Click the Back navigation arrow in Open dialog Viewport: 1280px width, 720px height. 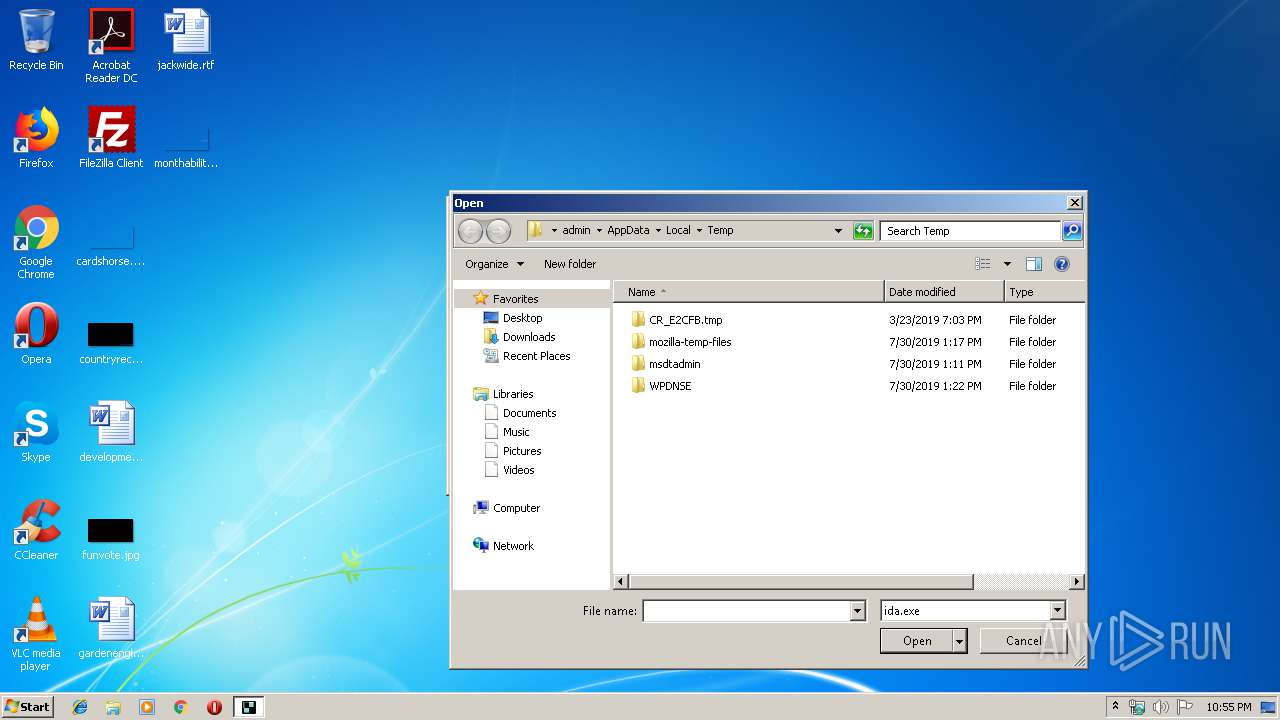(470, 231)
